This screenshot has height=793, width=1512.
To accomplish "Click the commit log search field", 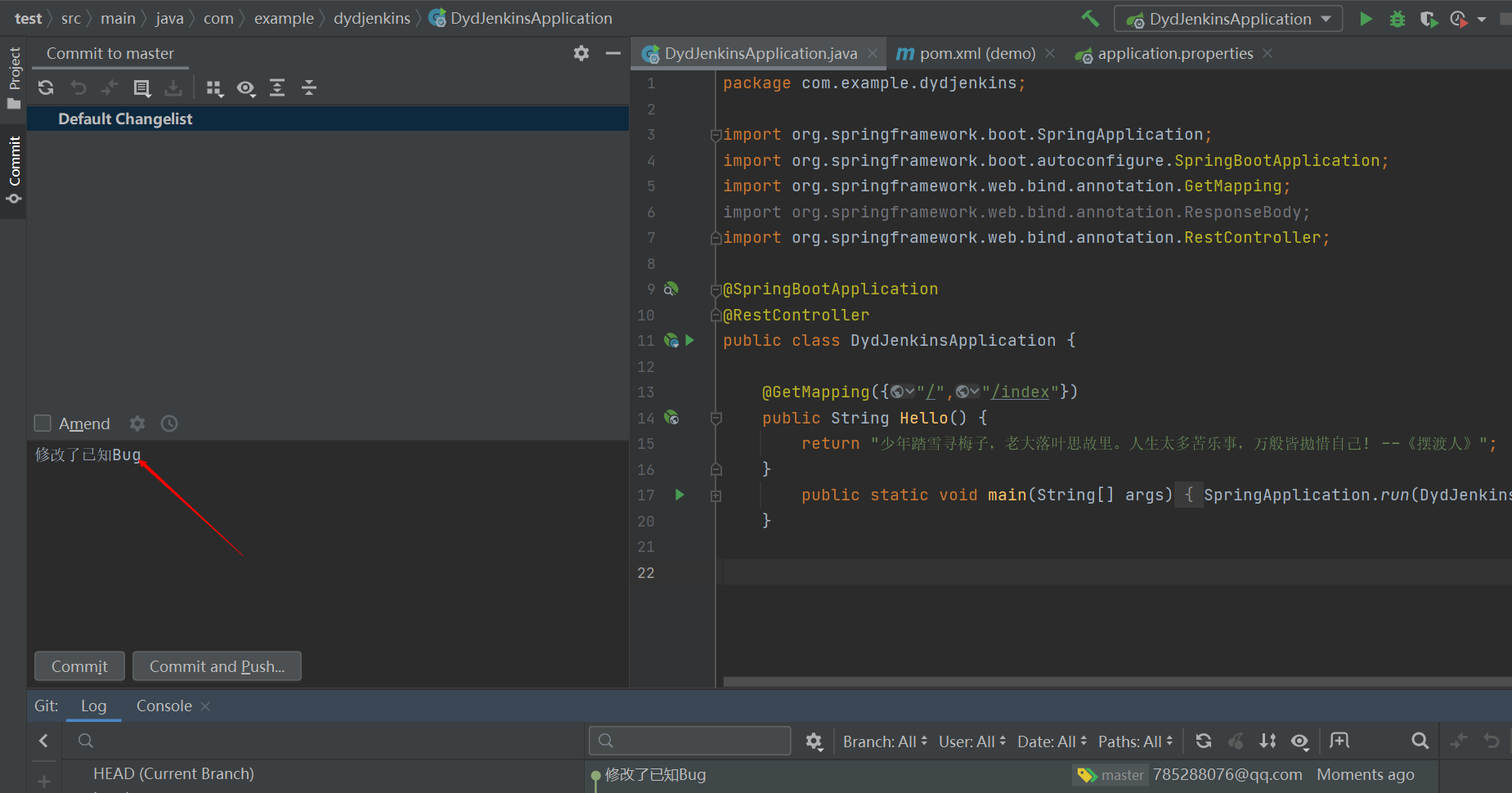I will coord(689,741).
